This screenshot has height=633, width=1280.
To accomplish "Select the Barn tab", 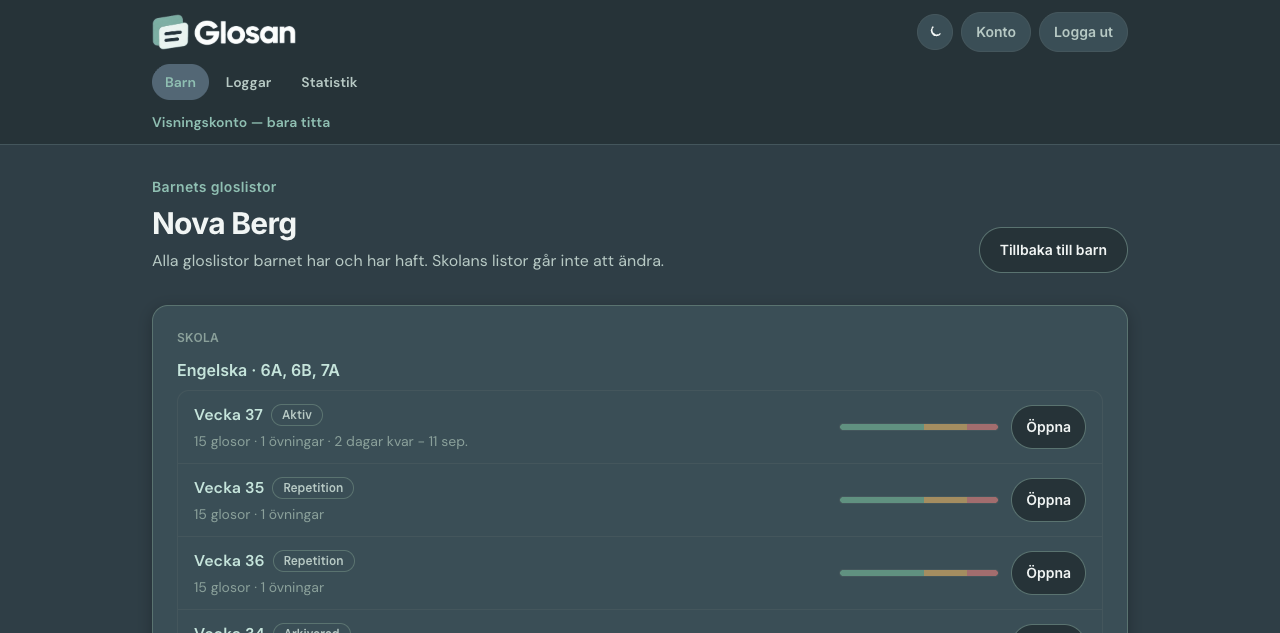I will (x=180, y=82).
